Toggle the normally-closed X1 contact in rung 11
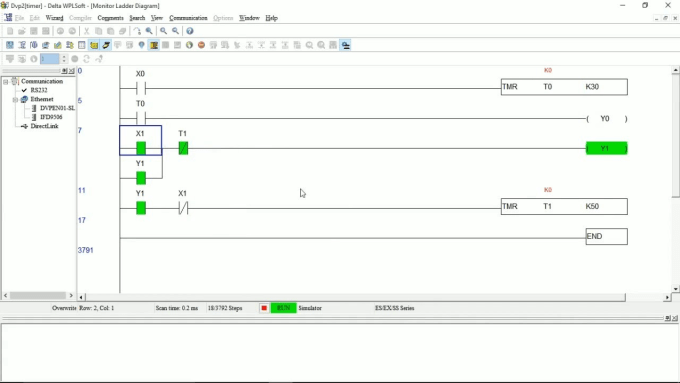 [x=183, y=208]
